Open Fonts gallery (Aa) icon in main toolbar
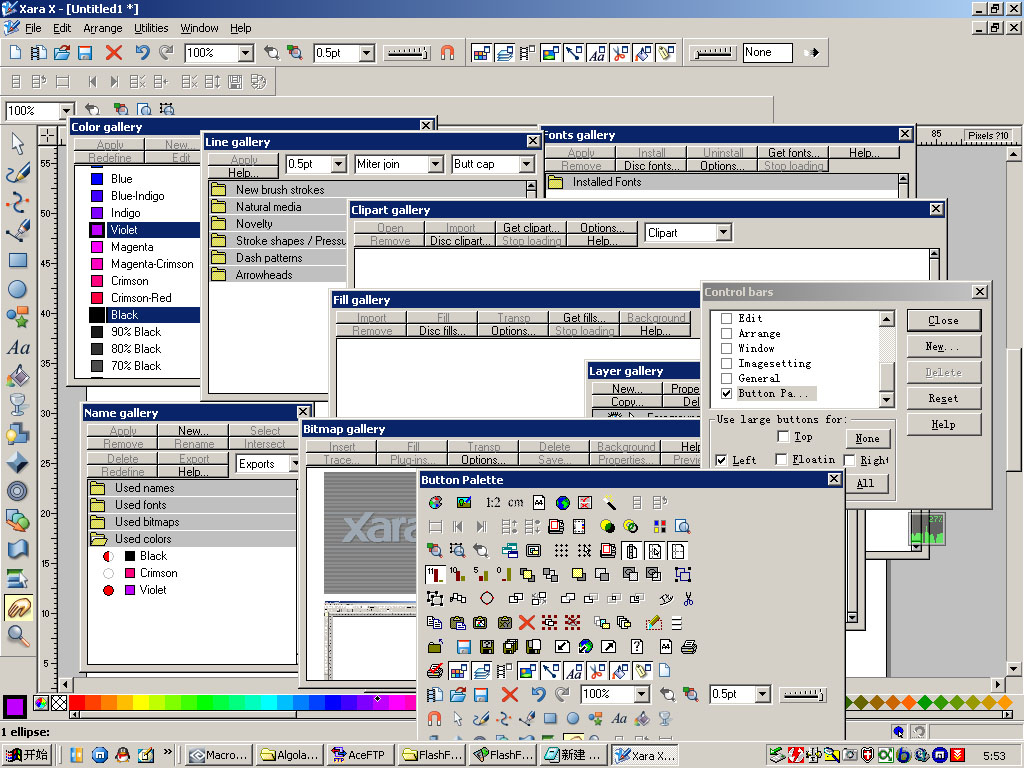Image resolution: width=1024 pixels, height=768 pixels. point(597,52)
